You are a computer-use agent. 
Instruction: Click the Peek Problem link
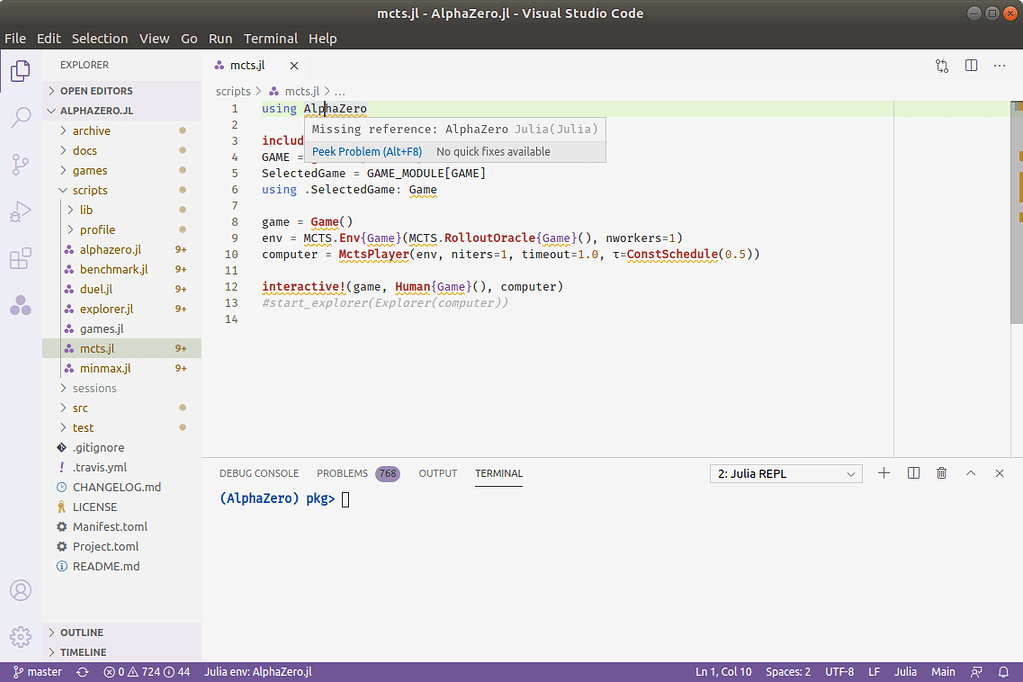click(367, 152)
